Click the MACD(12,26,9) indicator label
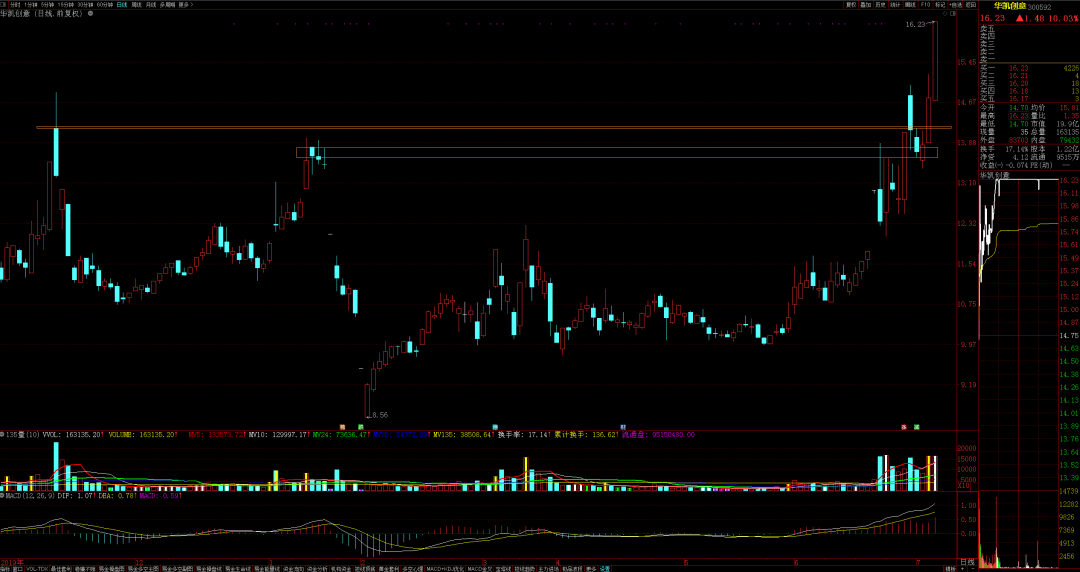 click(x=31, y=496)
